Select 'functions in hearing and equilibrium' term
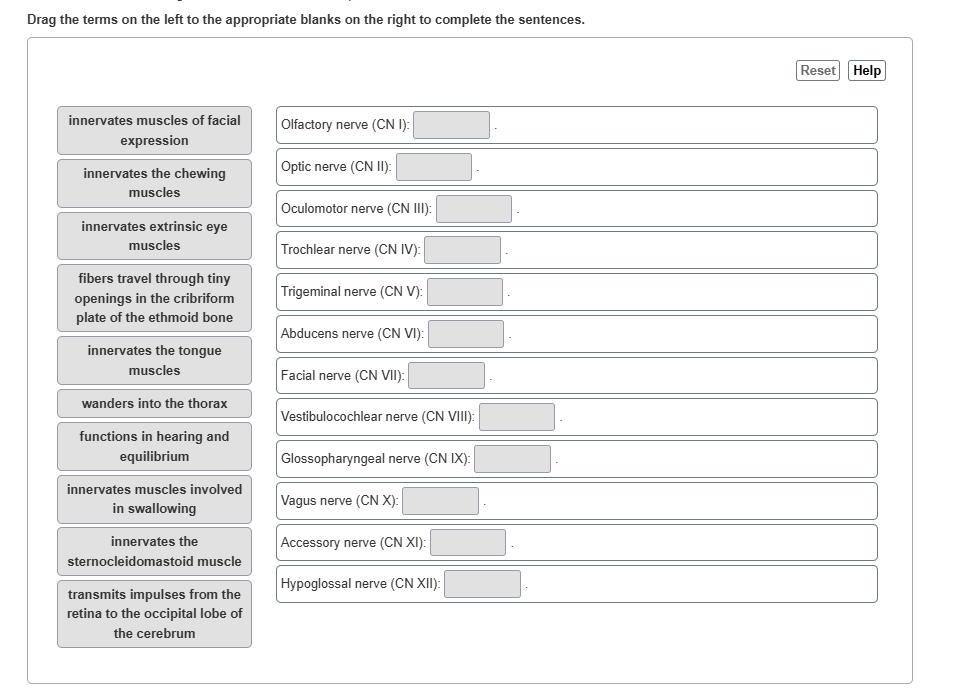Viewport: 962px width, 690px height. pyautogui.click(x=154, y=446)
